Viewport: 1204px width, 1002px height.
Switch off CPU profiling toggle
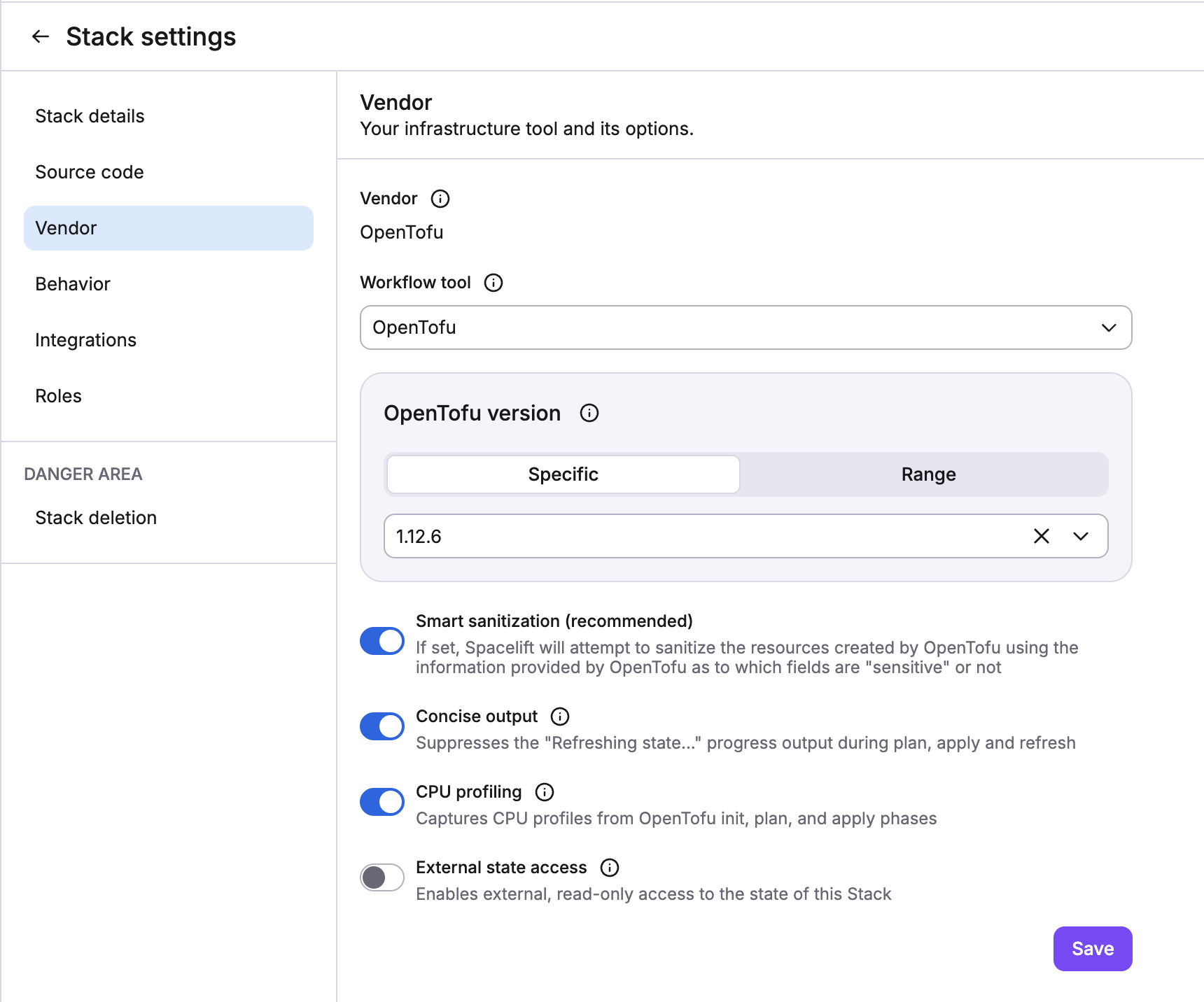pyautogui.click(x=382, y=802)
